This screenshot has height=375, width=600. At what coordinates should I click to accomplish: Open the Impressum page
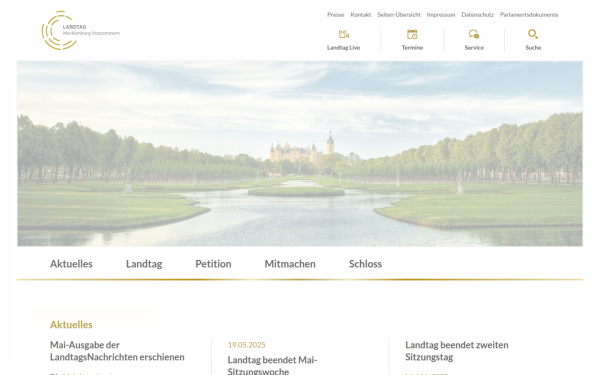click(441, 15)
